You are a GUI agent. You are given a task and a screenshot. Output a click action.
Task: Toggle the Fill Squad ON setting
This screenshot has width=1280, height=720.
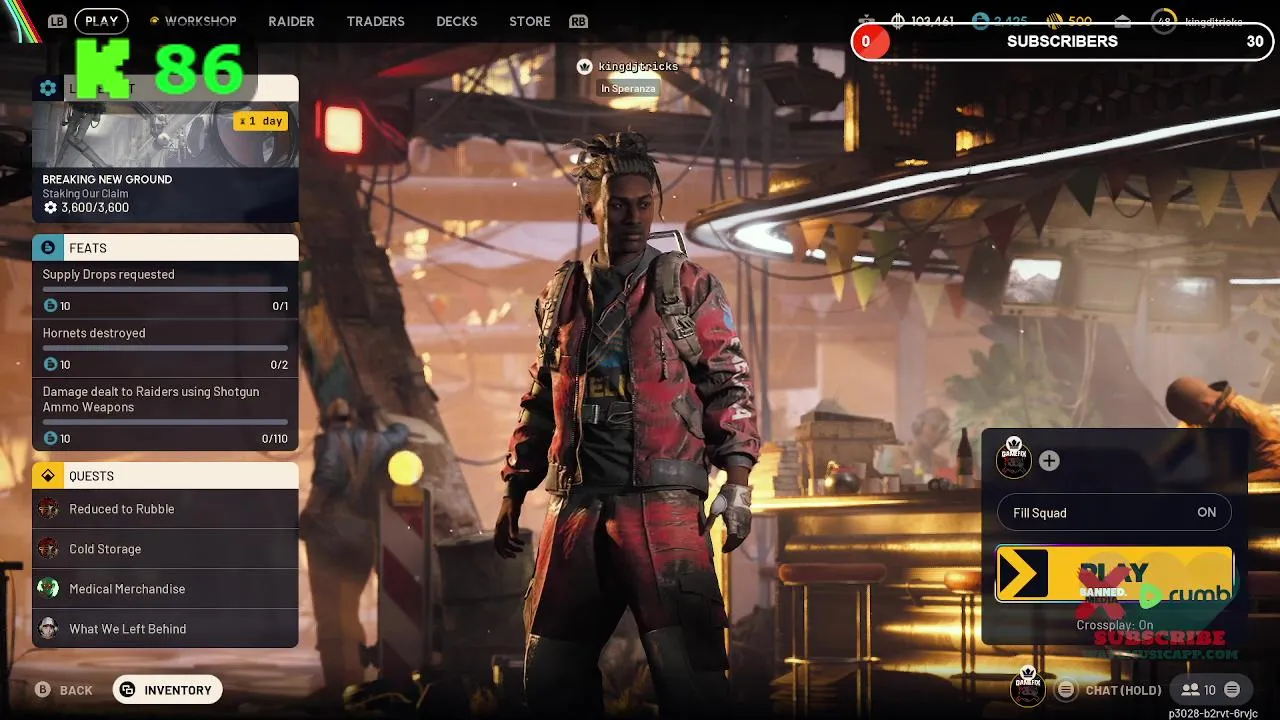coord(1114,513)
